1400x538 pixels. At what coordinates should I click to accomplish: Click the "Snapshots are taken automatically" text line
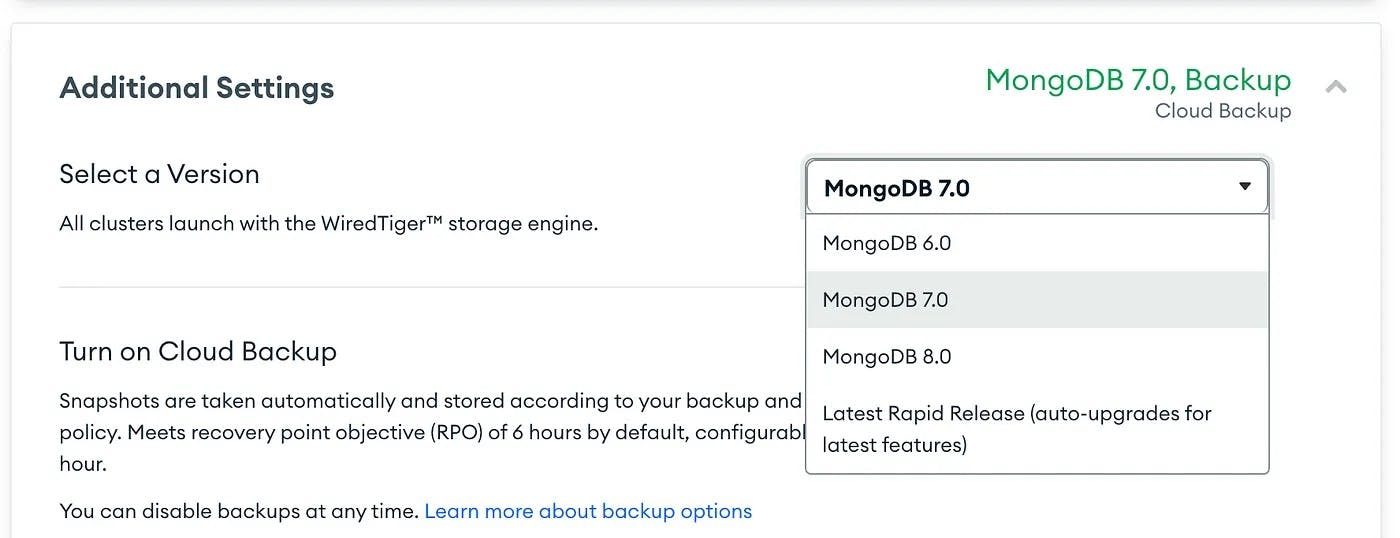pyautogui.click(x=430, y=401)
